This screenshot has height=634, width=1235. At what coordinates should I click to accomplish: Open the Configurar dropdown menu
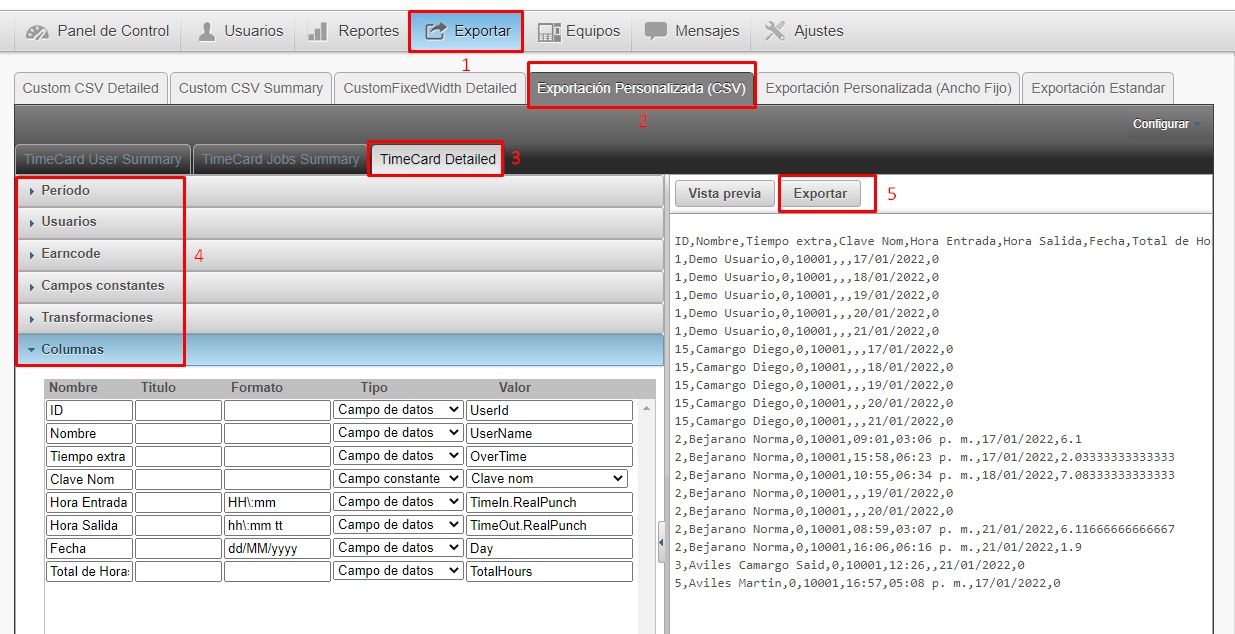point(1166,124)
